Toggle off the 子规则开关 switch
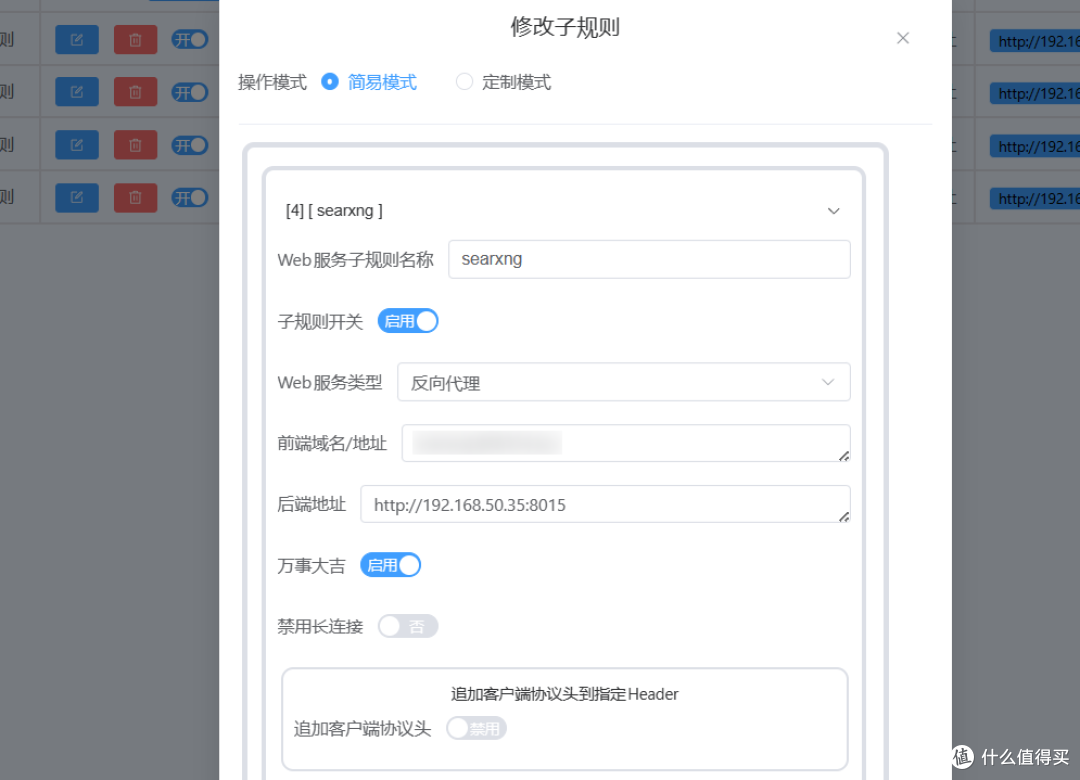 pos(407,320)
